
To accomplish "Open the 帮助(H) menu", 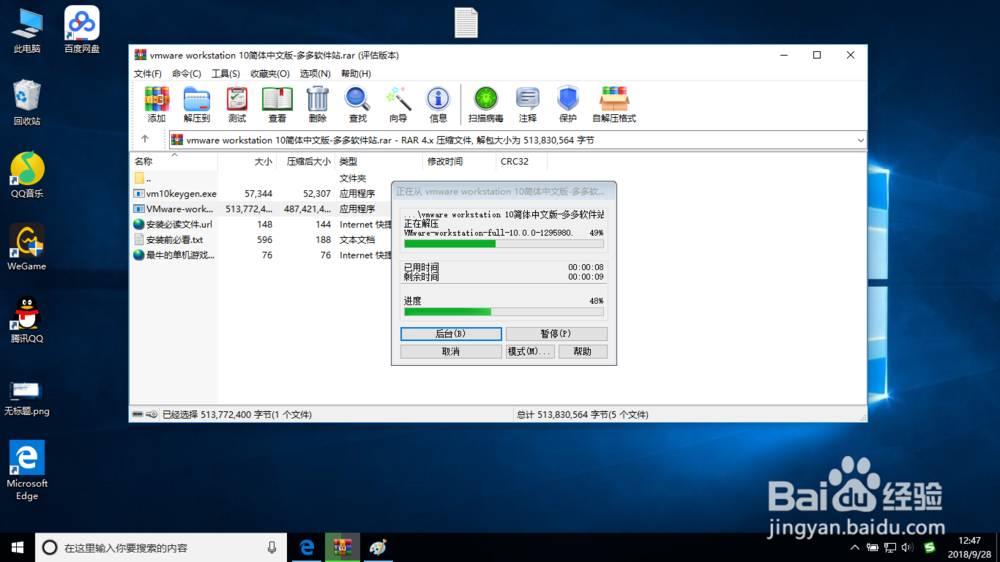I will [x=356, y=73].
